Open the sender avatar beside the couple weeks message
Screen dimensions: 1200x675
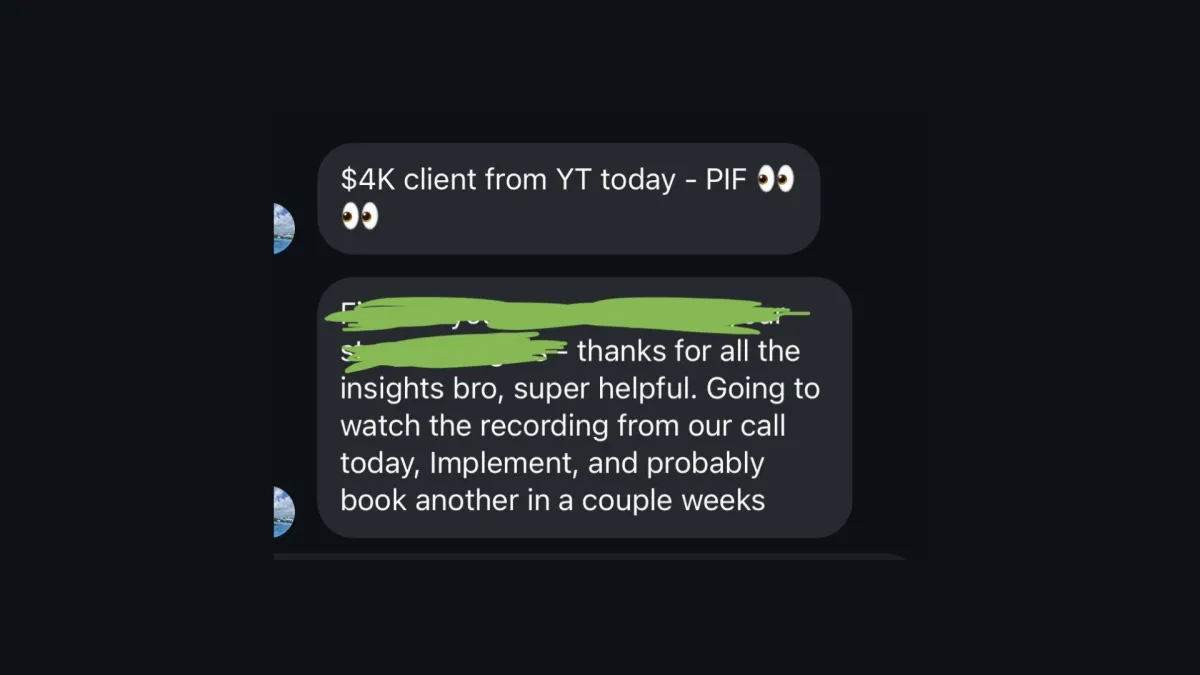click(x=284, y=512)
